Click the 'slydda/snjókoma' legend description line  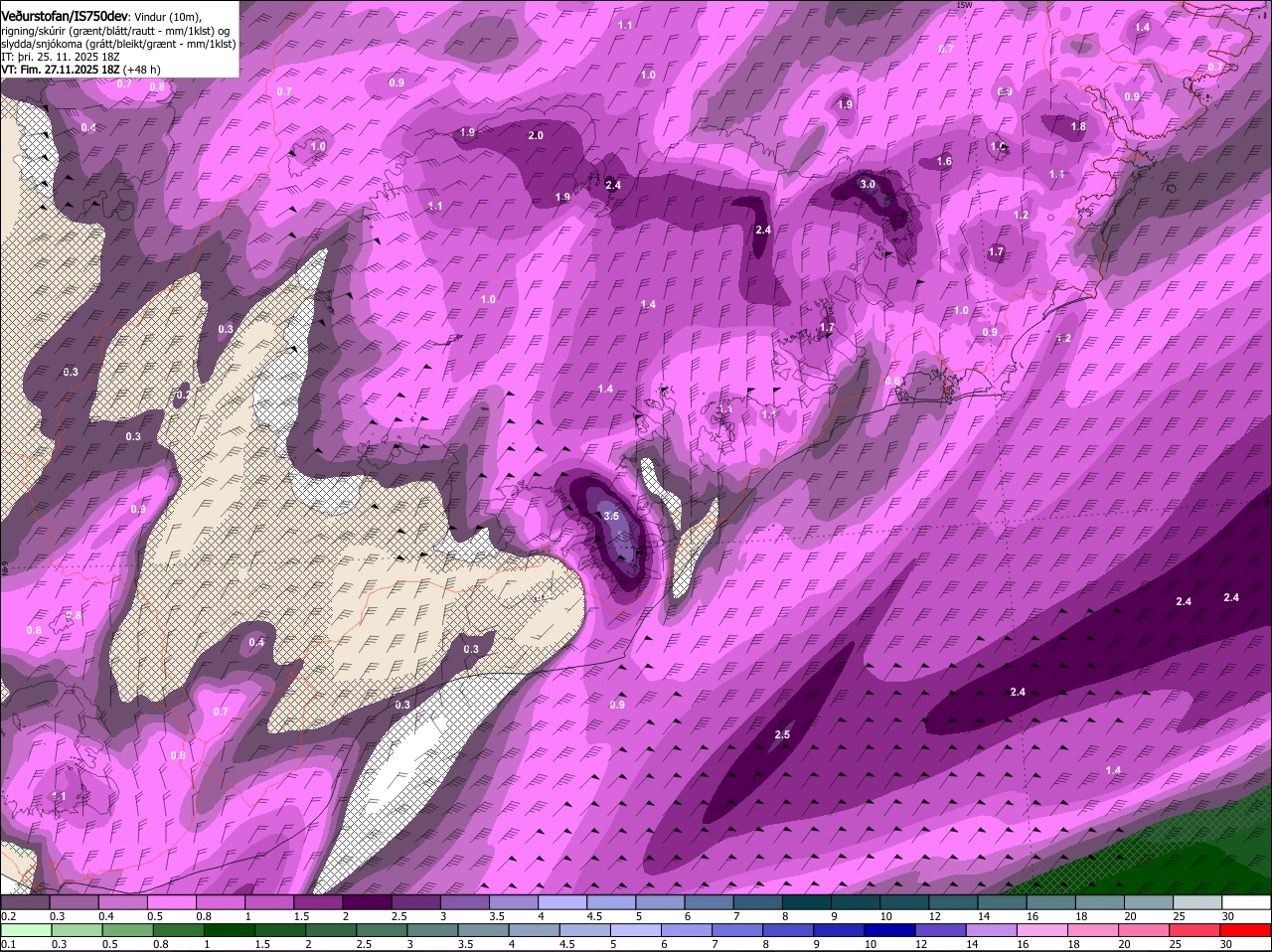pos(118,44)
